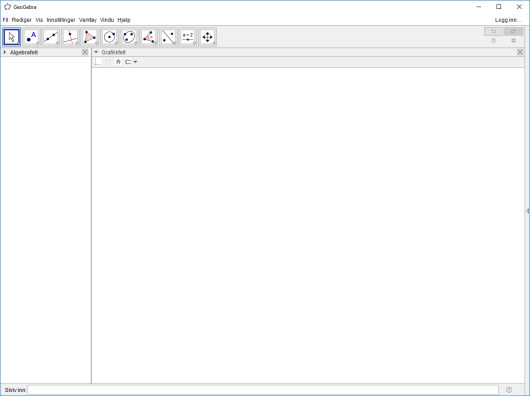530x396 pixels.
Task: Select the New Point tool
Action: [x=31, y=37]
